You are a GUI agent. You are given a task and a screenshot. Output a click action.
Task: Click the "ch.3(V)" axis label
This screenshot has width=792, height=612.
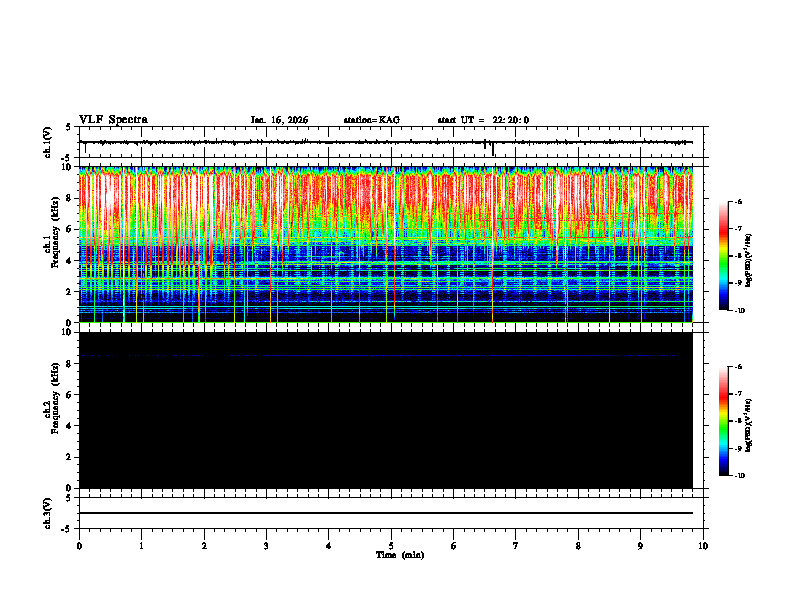pyautogui.click(x=48, y=513)
